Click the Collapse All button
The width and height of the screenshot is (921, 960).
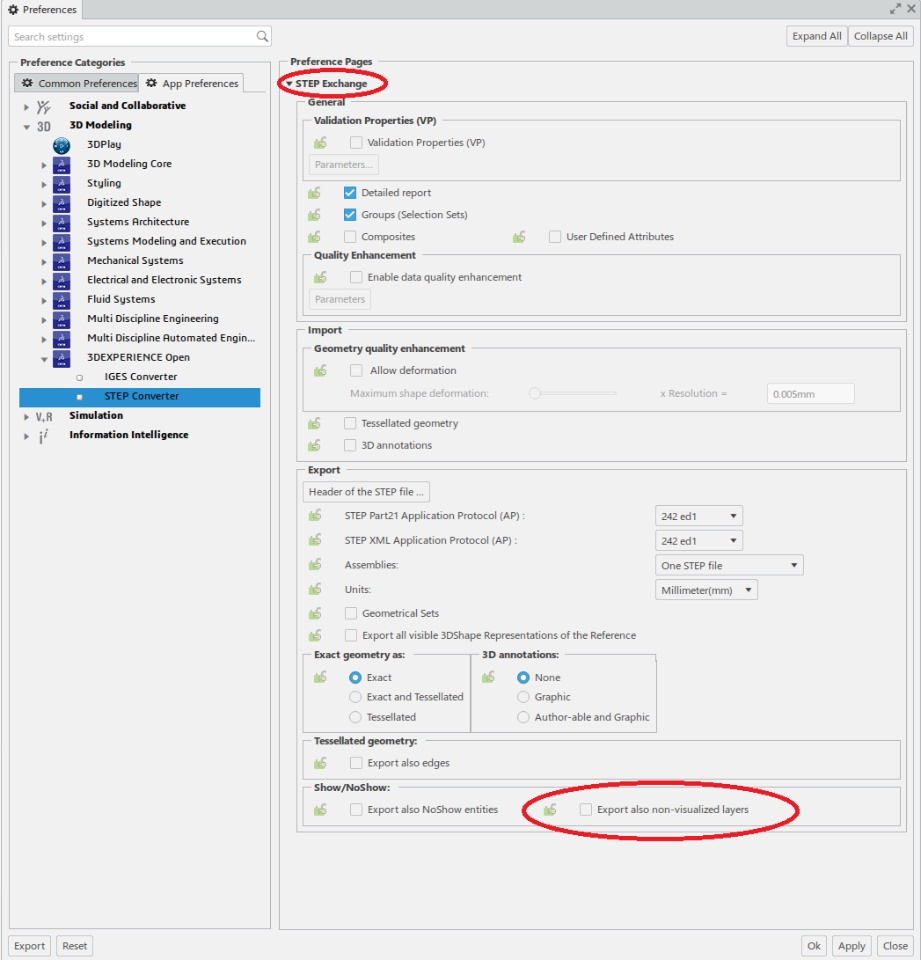click(881, 36)
